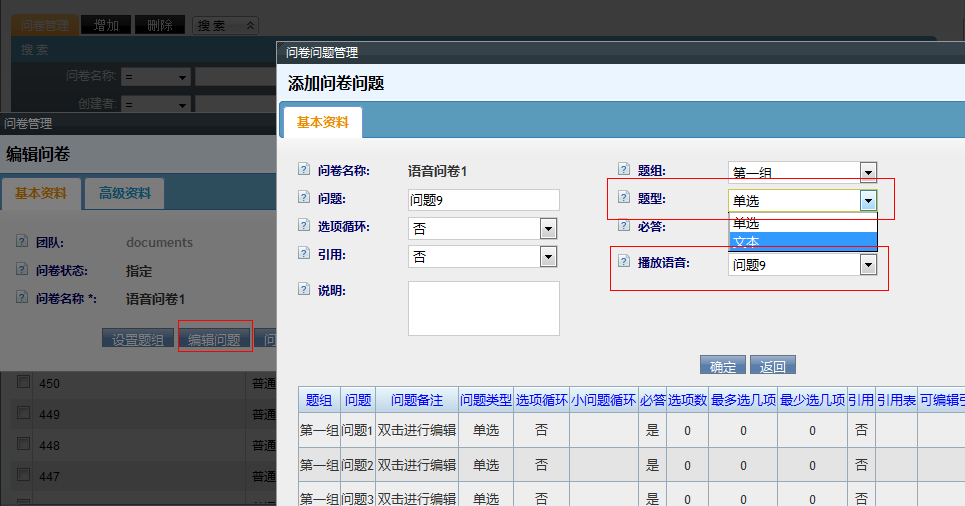Click help icon next to 播放语音
Image resolution: width=965 pixels, height=506 pixels.
tap(624, 263)
